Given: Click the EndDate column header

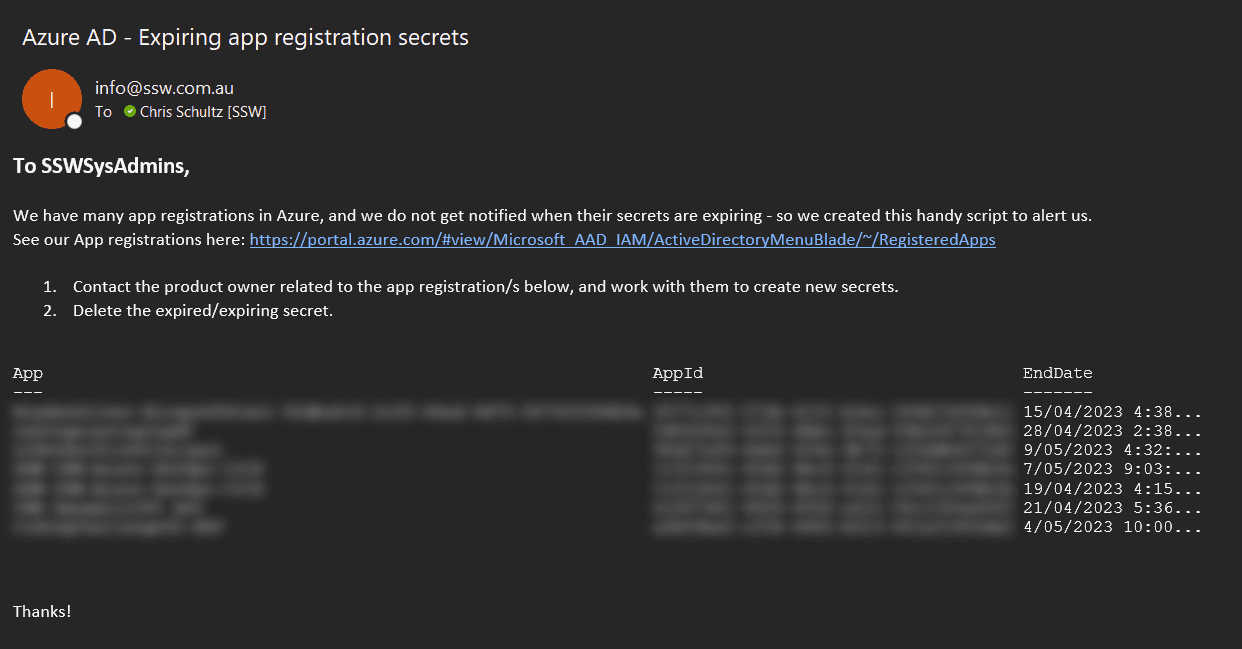Looking at the screenshot, I should [1057, 373].
